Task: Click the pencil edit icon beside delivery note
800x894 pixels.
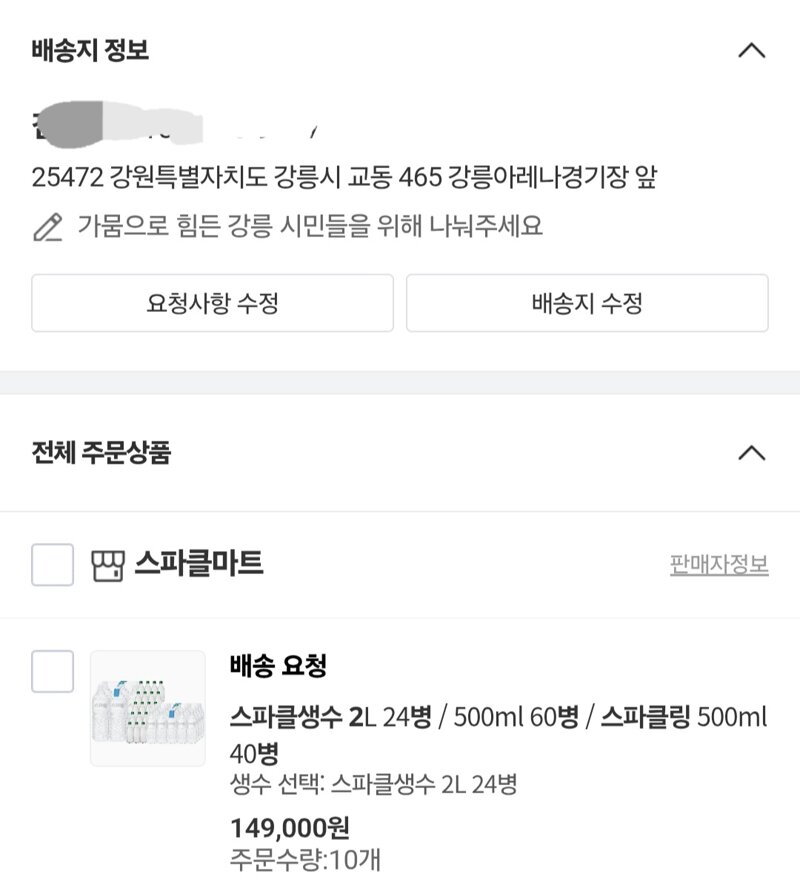Action: point(48,227)
